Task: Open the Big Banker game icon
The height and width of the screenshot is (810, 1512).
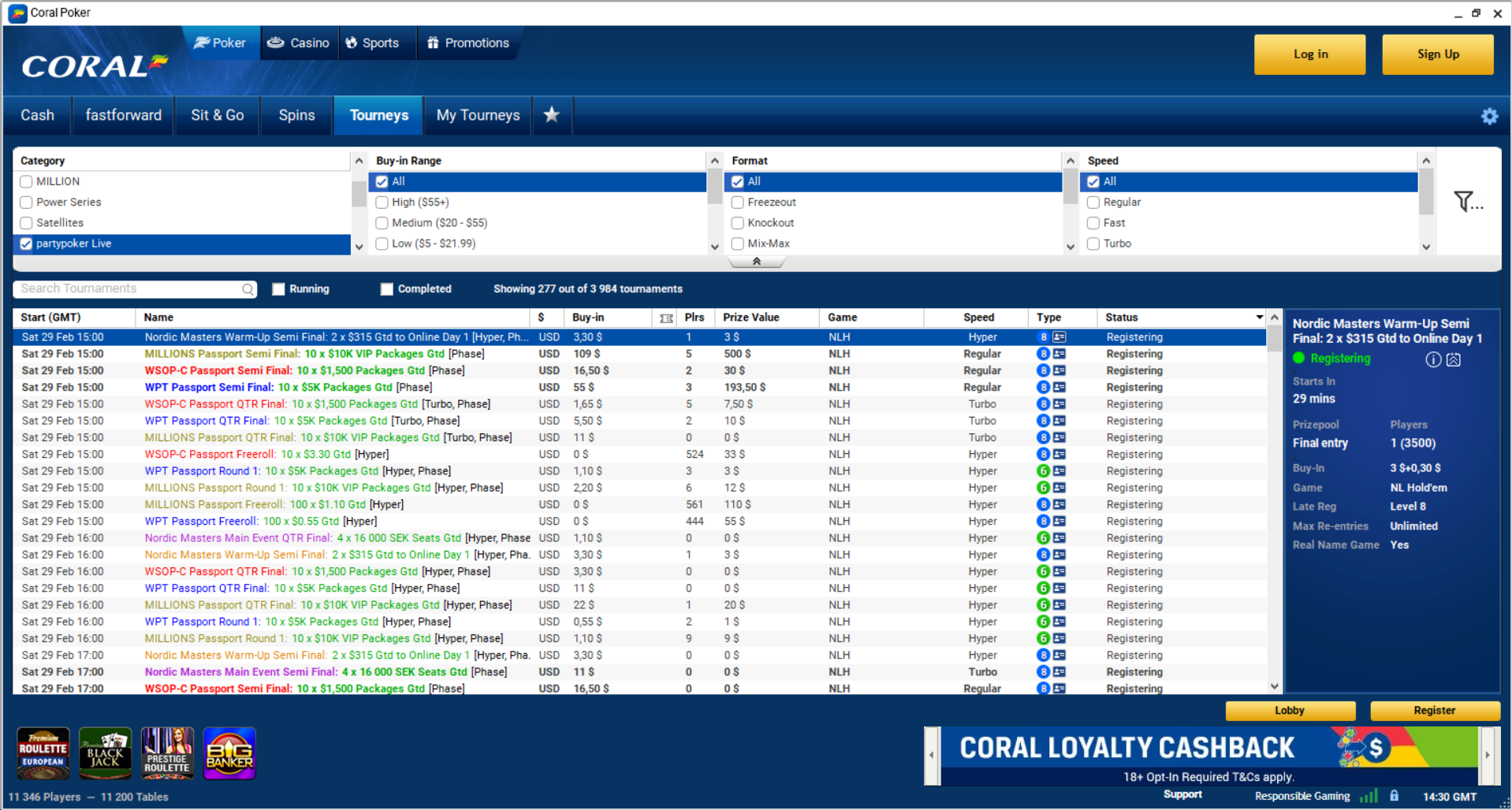Action: tap(229, 753)
